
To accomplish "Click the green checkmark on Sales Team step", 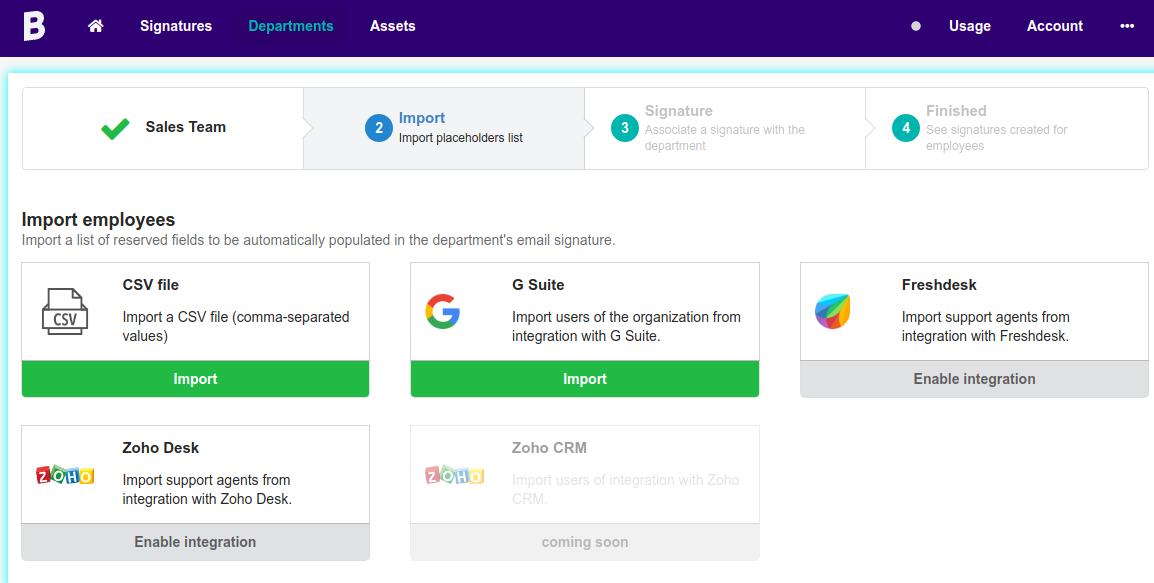I will 115,128.
